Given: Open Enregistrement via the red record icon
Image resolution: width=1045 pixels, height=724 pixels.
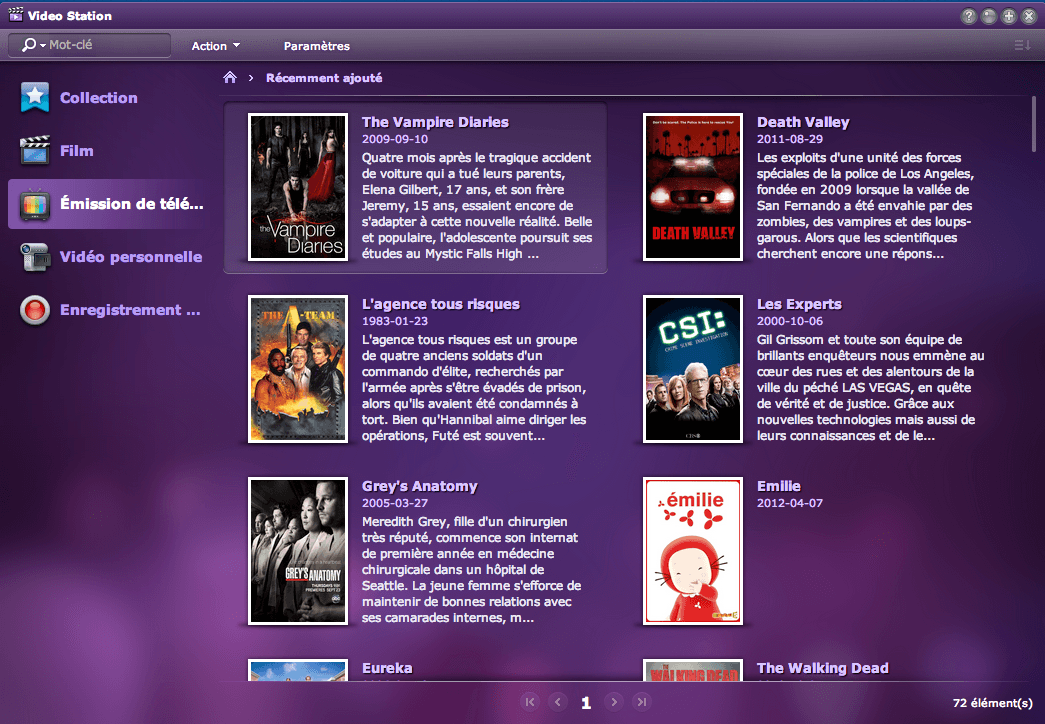Looking at the screenshot, I should point(35,310).
